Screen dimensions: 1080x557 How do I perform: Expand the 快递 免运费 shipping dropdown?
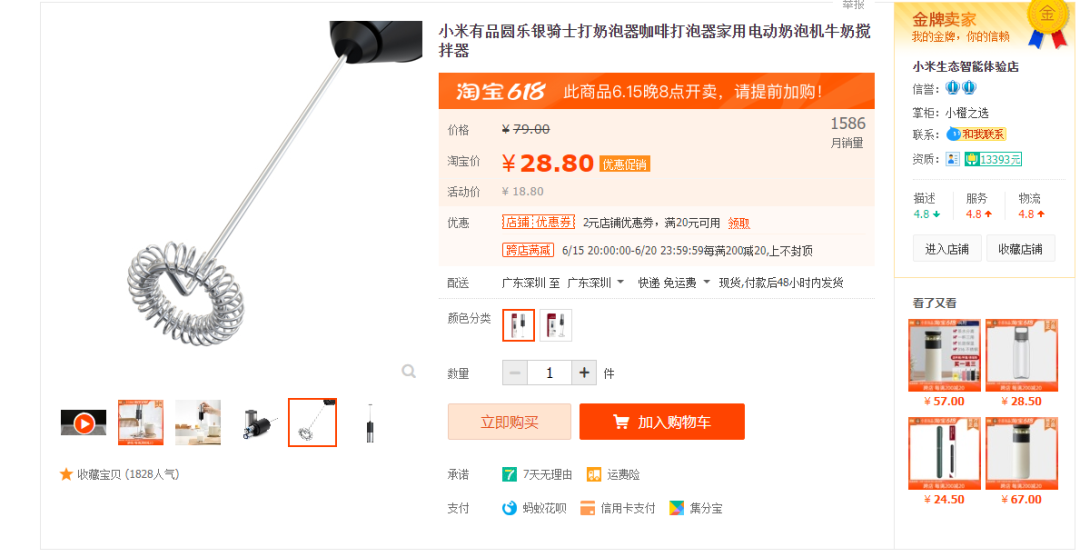[x=674, y=283]
